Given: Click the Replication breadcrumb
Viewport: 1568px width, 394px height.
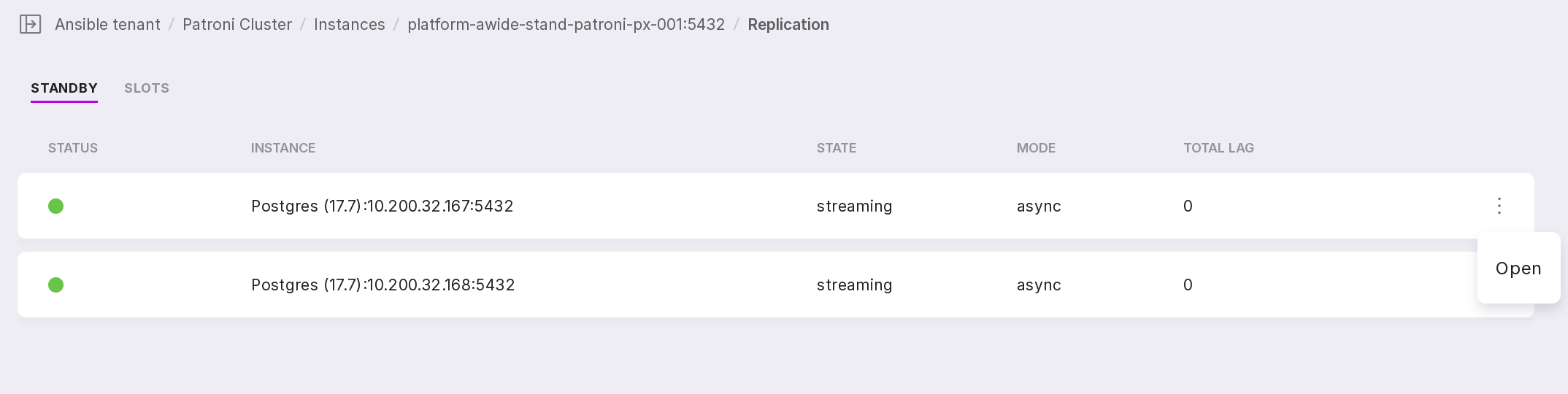Looking at the screenshot, I should 788,25.
